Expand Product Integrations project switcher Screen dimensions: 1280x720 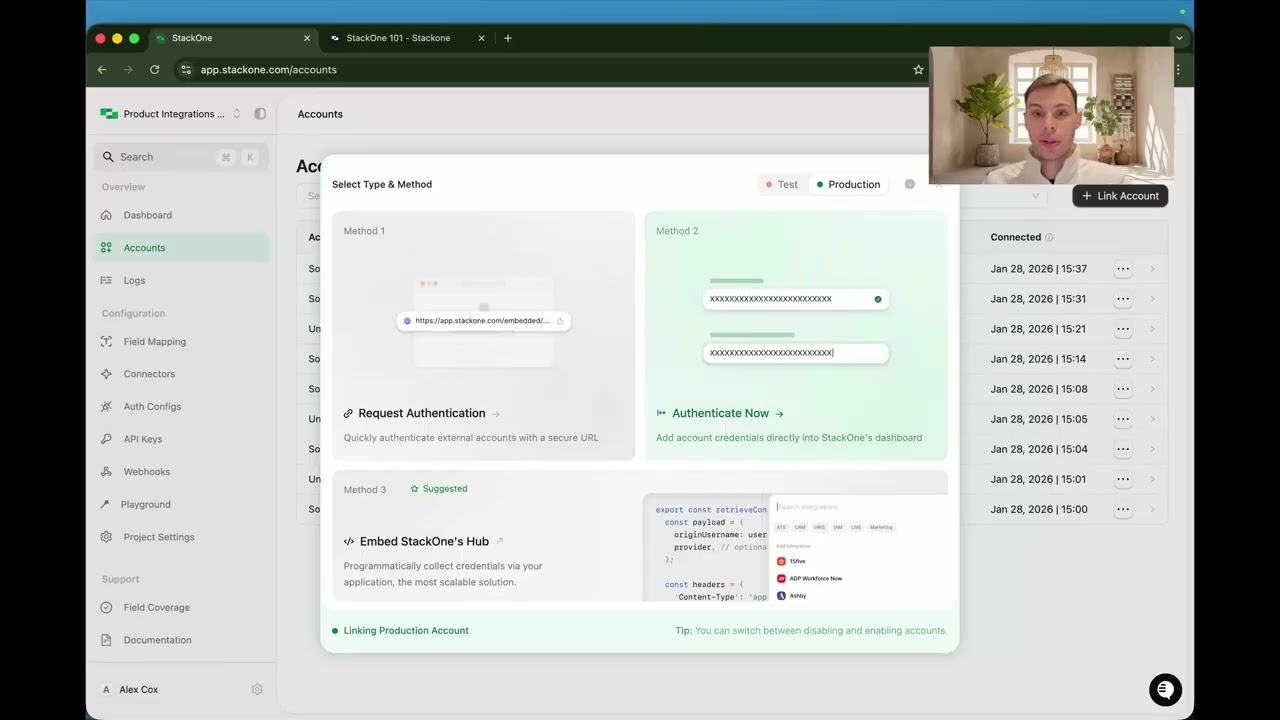(x=171, y=114)
